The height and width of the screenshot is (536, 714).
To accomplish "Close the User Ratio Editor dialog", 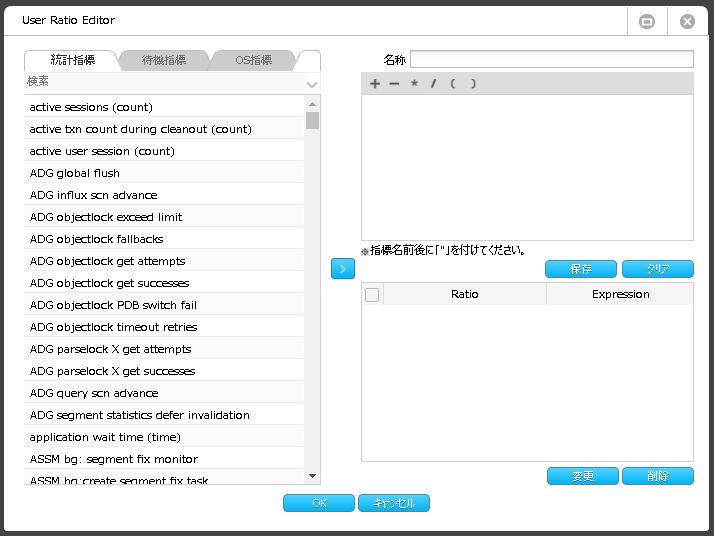I will pyautogui.click(x=687, y=21).
